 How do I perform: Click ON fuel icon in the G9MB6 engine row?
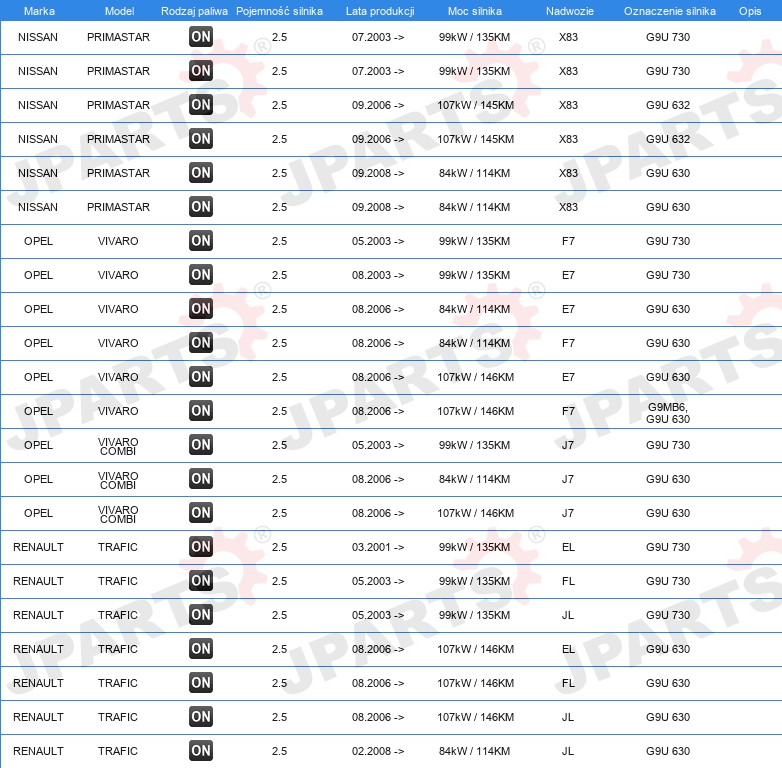(x=200, y=411)
